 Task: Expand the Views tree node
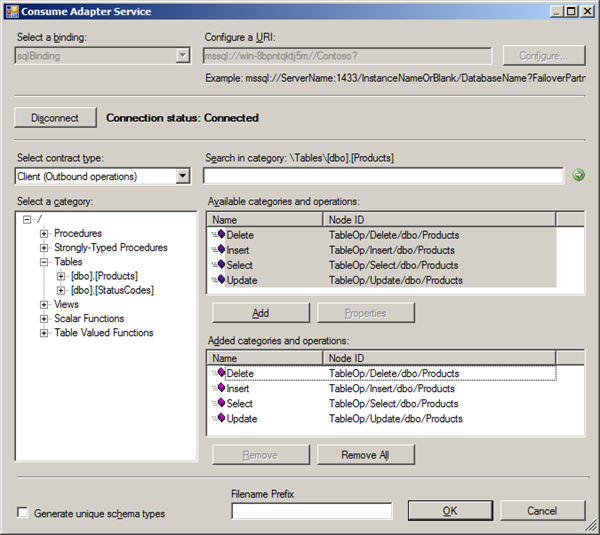(44, 305)
